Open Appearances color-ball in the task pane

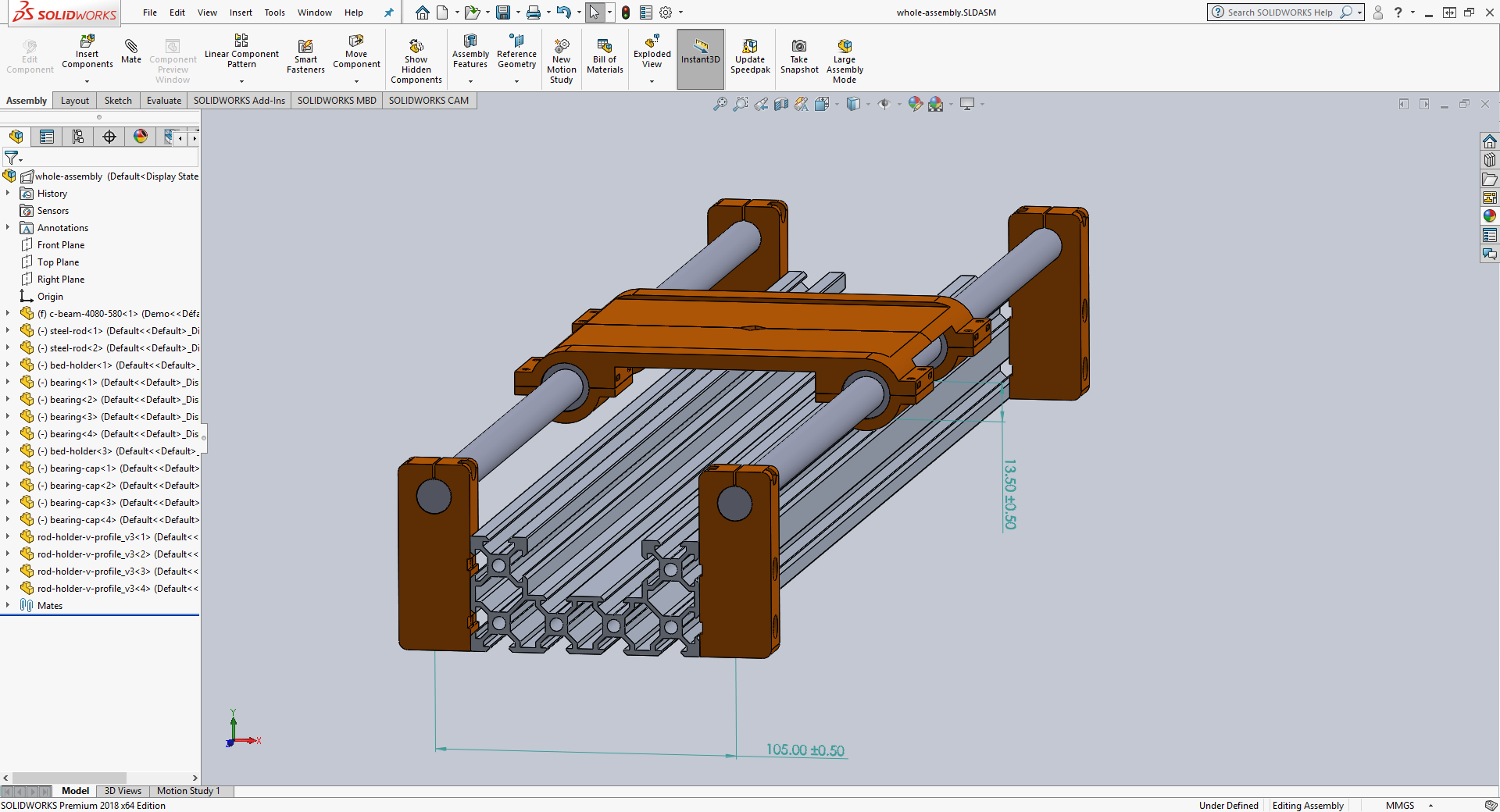1490,216
